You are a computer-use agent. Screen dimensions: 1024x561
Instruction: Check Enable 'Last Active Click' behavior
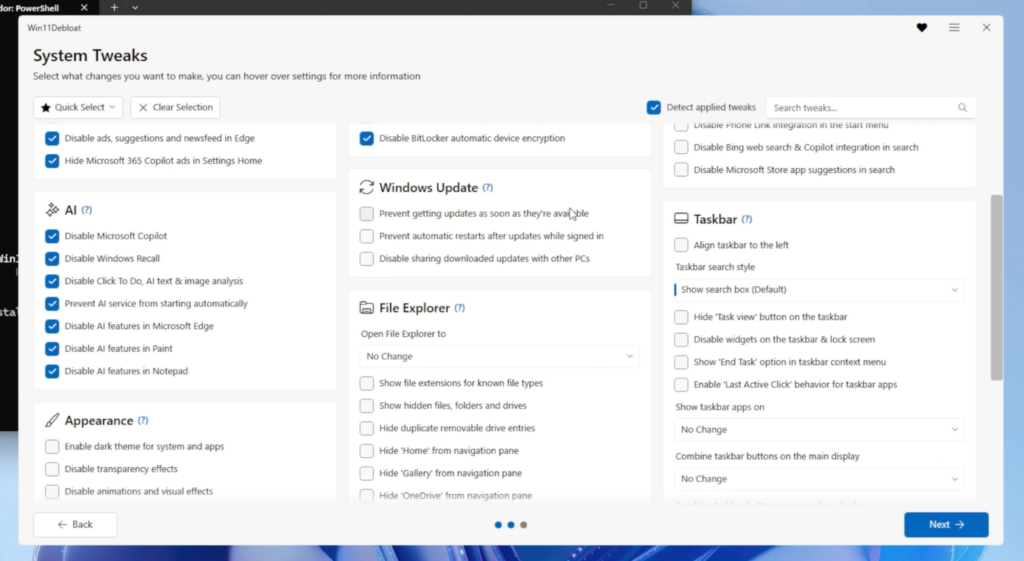(x=681, y=385)
